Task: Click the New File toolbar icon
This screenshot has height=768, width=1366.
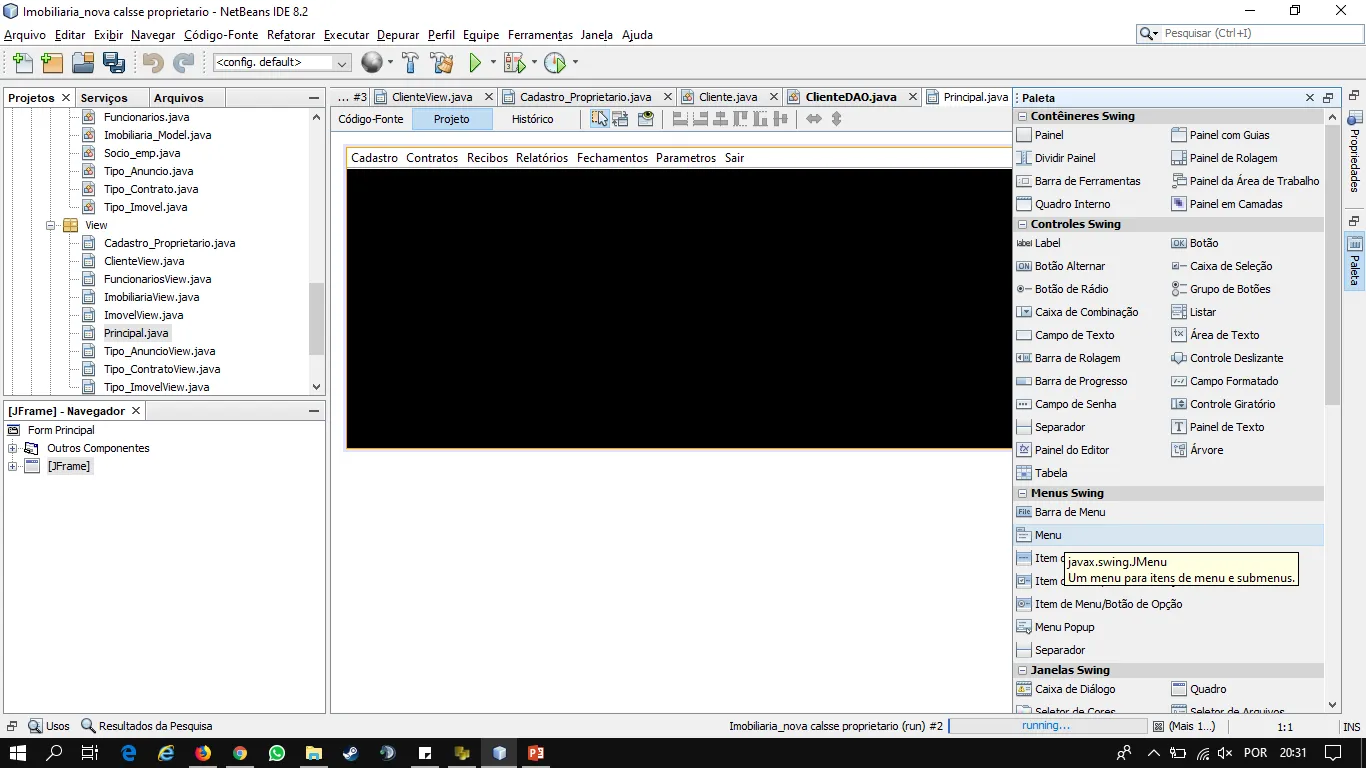Action: 21,63
